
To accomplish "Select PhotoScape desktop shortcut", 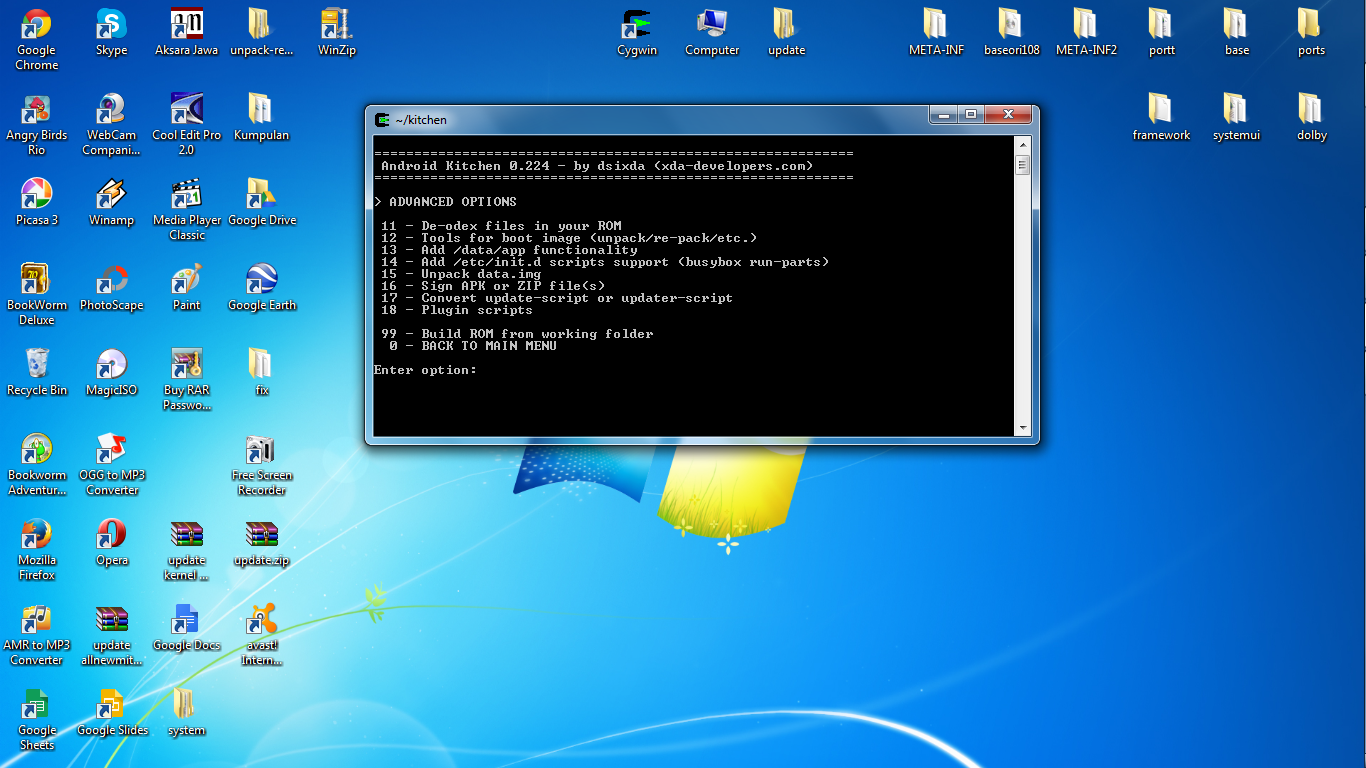I will pos(112,287).
